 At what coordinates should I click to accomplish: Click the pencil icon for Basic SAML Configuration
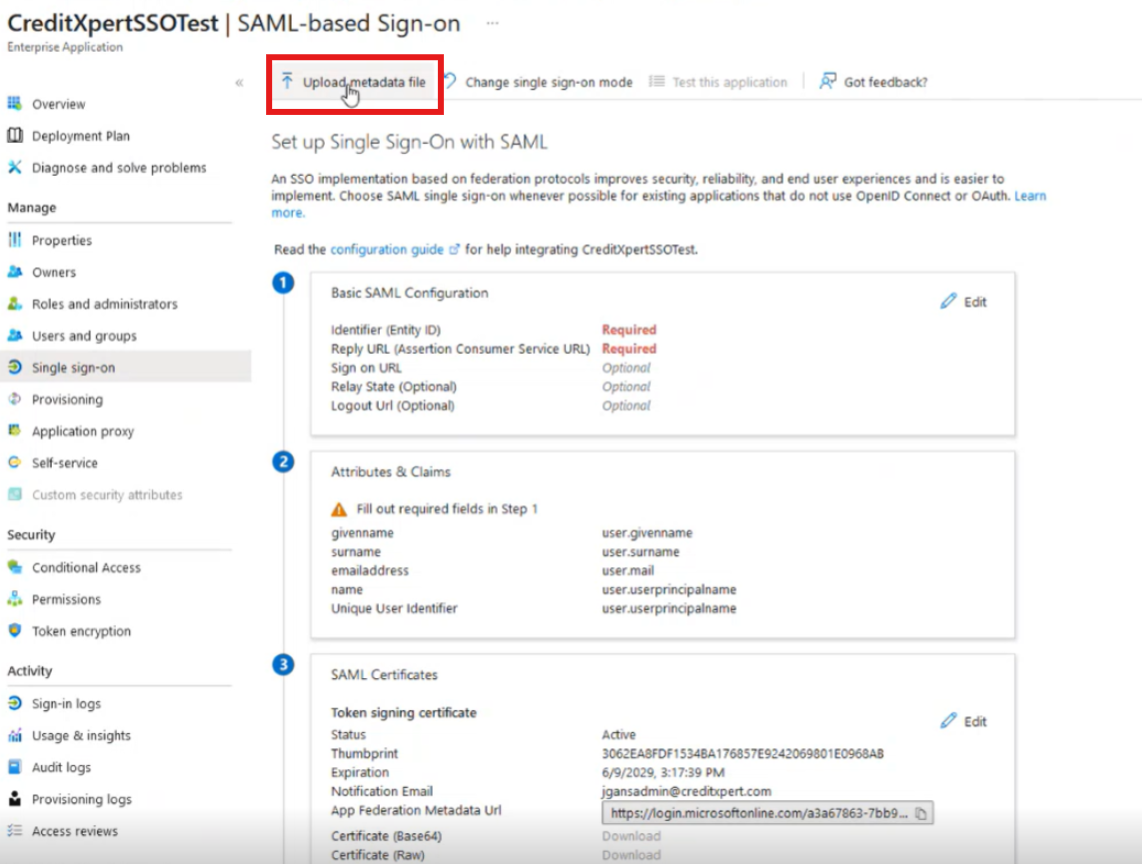point(948,301)
